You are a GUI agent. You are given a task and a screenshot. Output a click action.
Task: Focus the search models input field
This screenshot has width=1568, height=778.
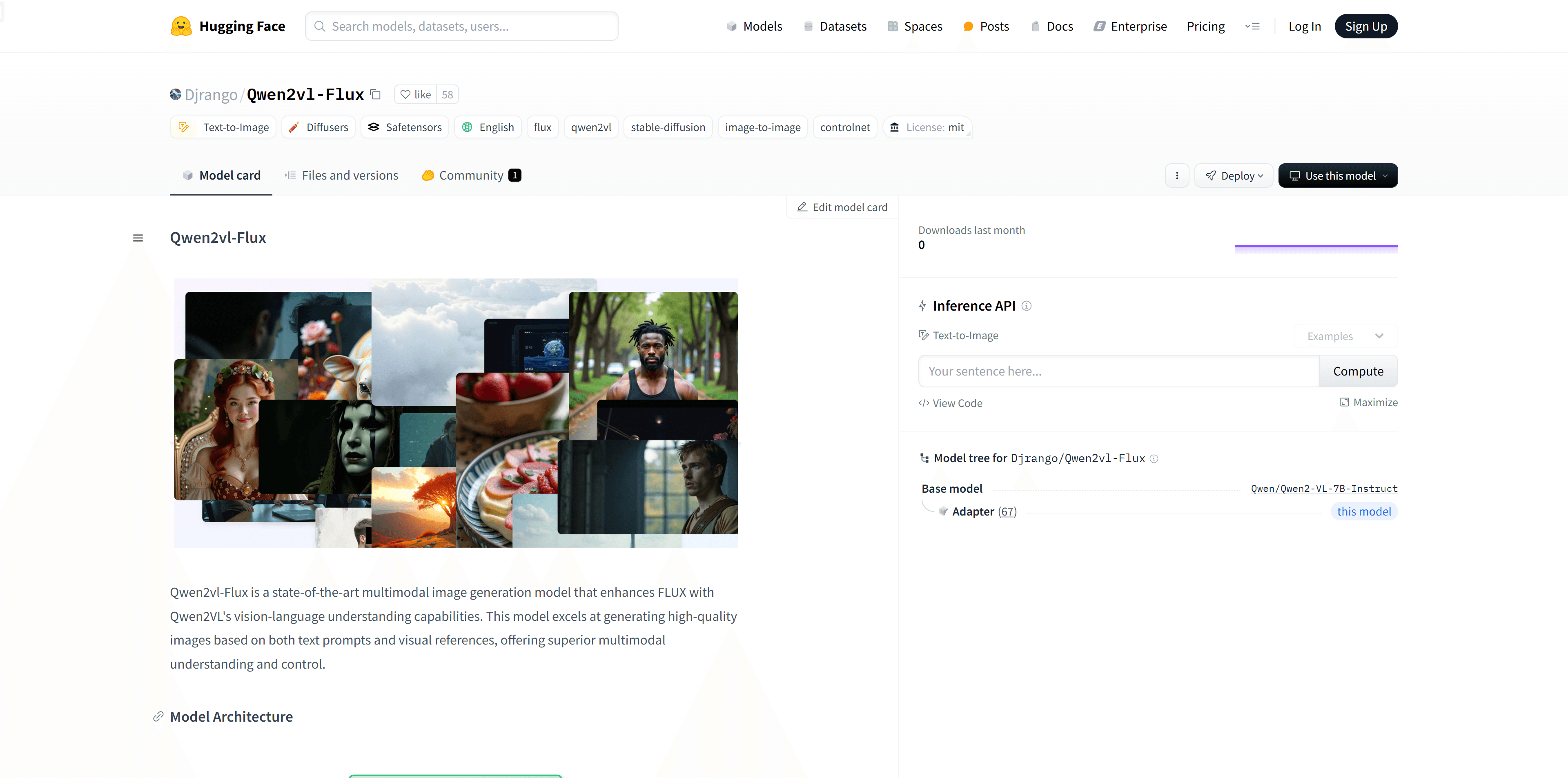pyautogui.click(x=461, y=26)
